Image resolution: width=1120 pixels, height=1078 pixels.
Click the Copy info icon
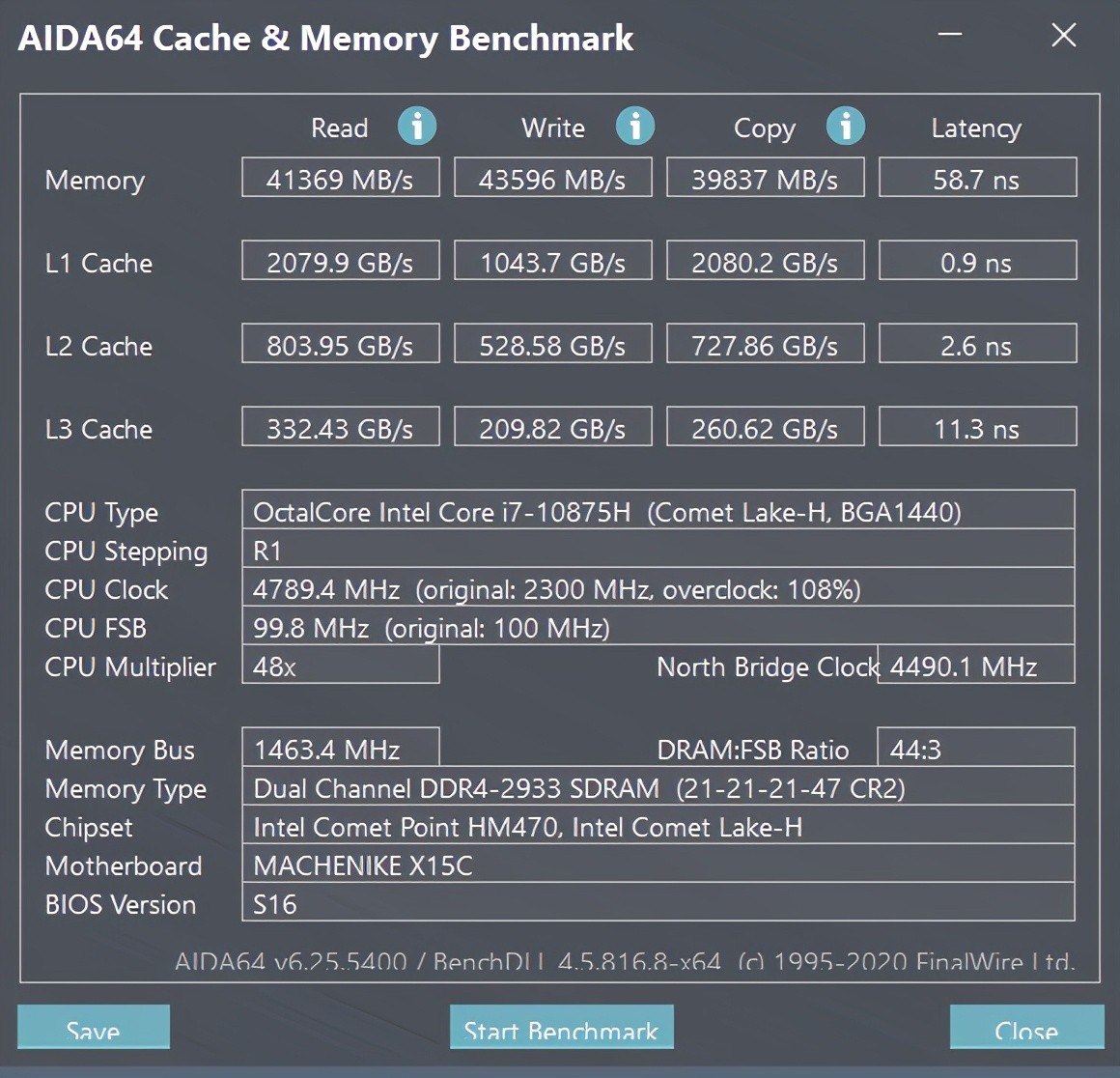point(846,127)
